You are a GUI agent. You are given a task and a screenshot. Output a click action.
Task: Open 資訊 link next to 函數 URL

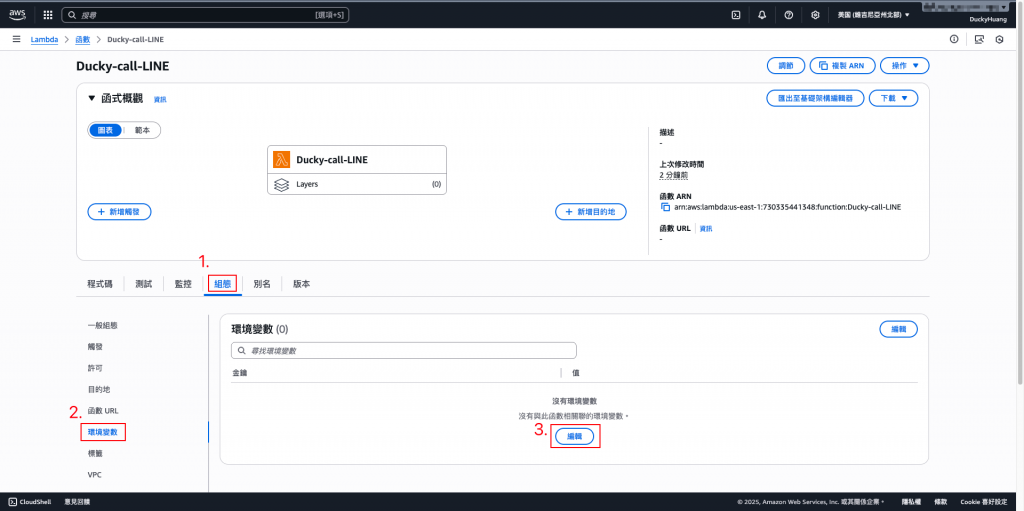click(706, 229)
